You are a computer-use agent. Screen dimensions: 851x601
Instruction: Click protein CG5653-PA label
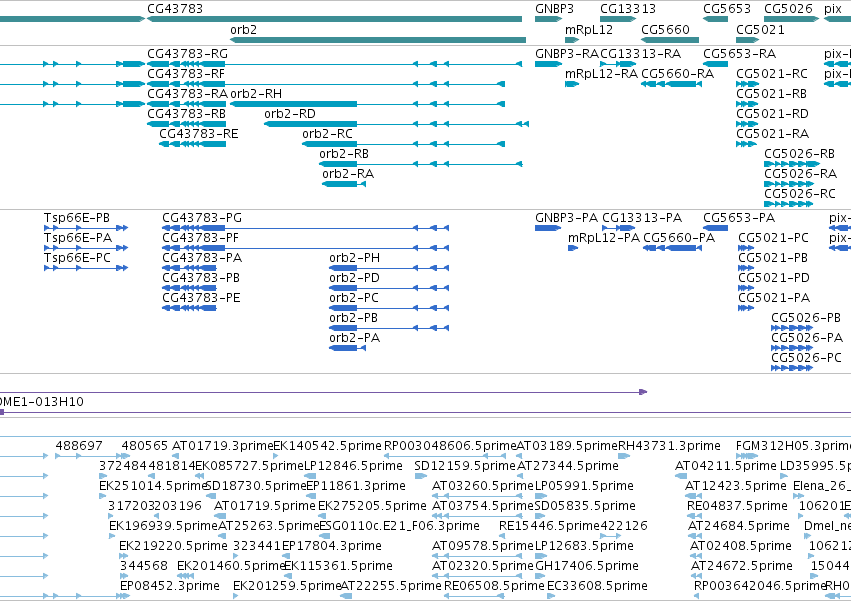(739, 218)
